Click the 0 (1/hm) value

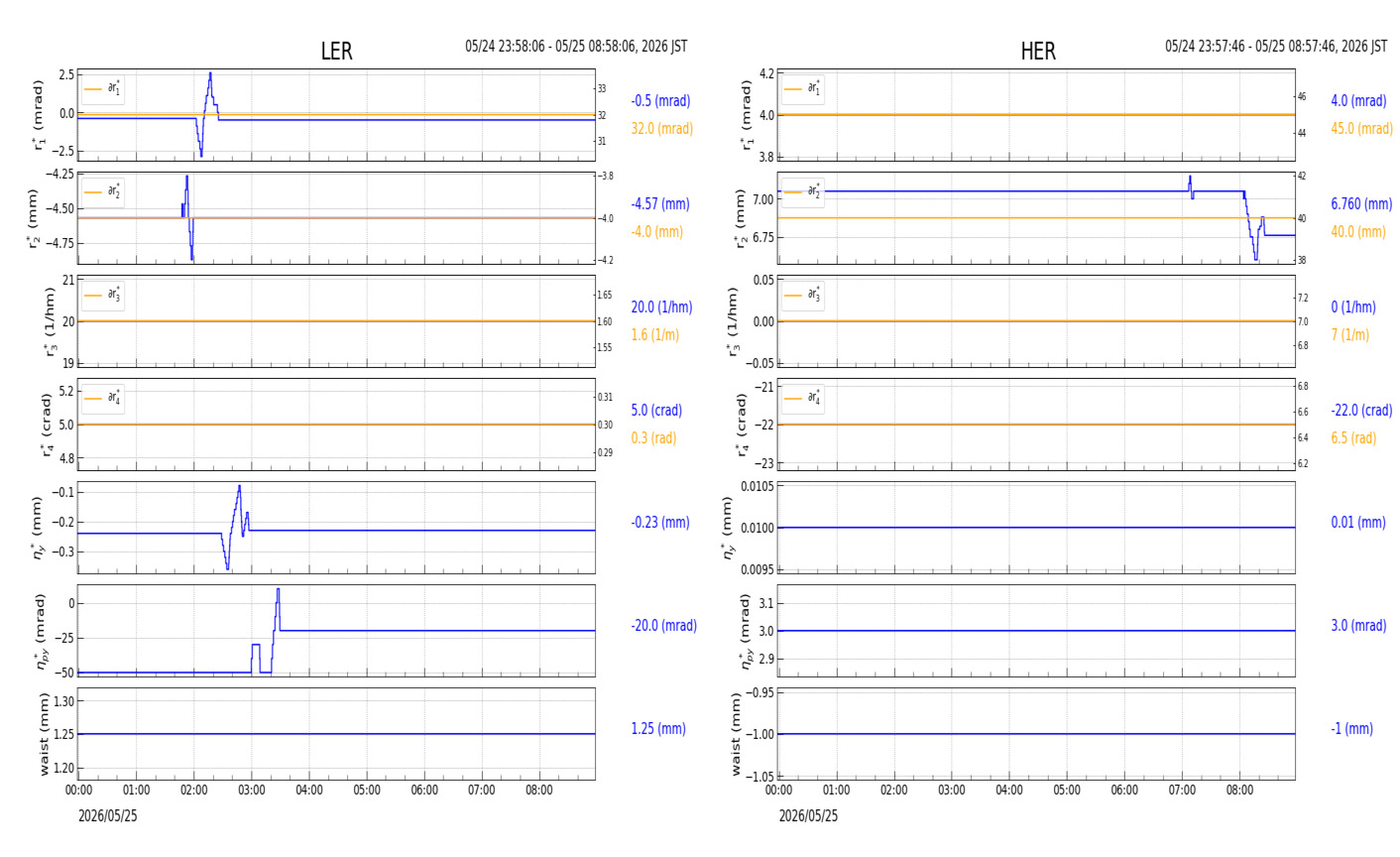1353,307
